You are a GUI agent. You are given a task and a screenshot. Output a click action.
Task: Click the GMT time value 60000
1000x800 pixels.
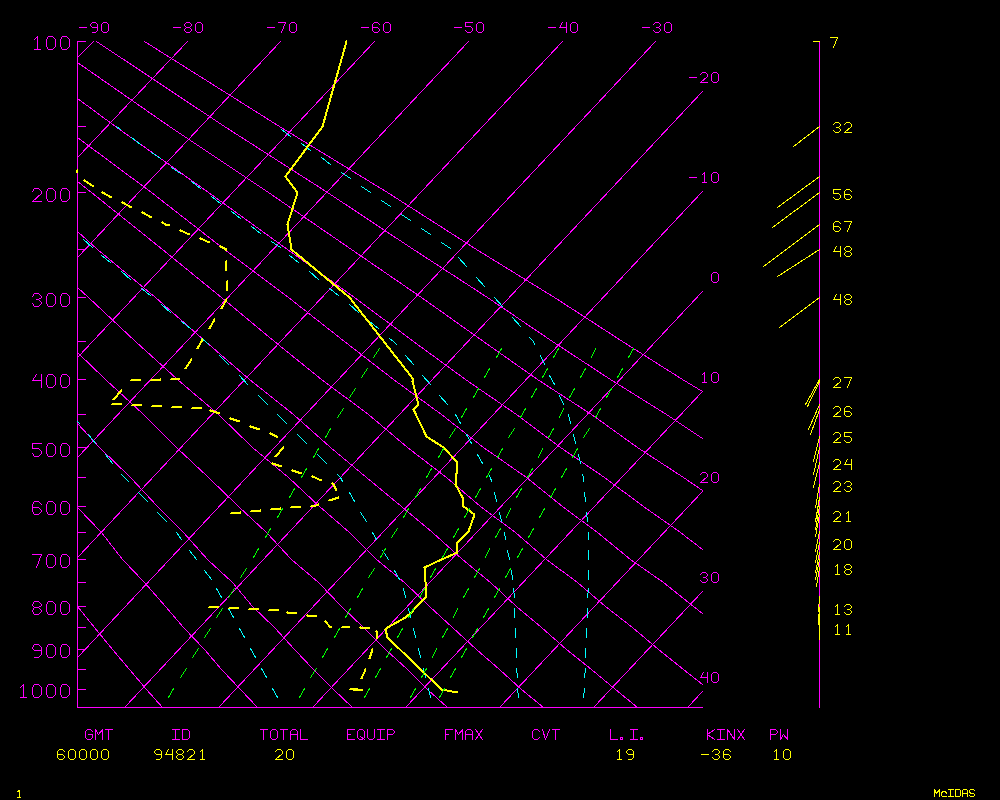point(83,755)
